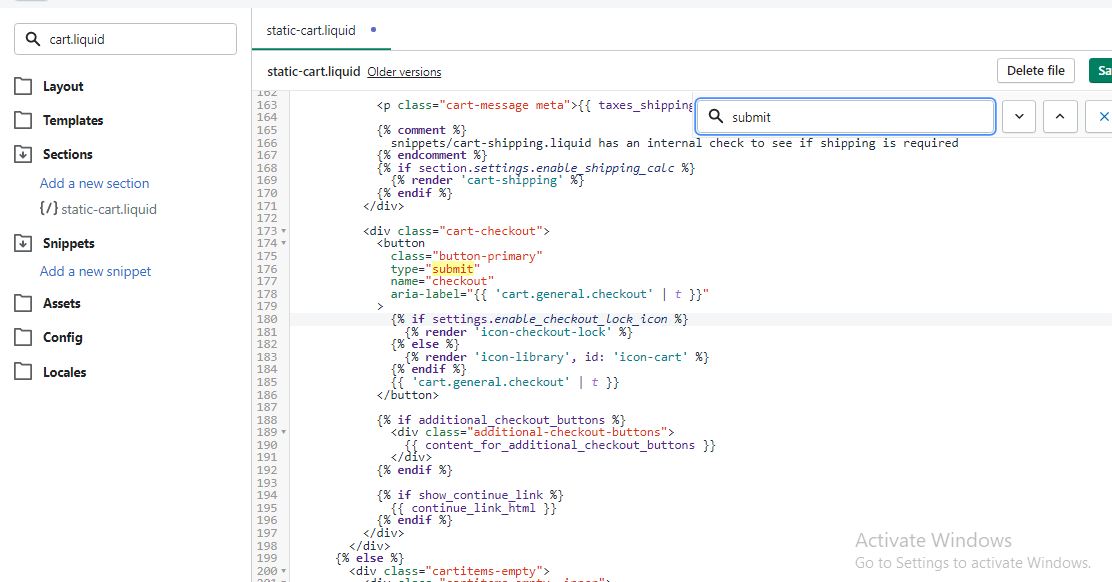The height and width of the screenshot is (582, 1112).
Task: Open static-cart.liquid file in sidebar
Action: pos(108,209)
